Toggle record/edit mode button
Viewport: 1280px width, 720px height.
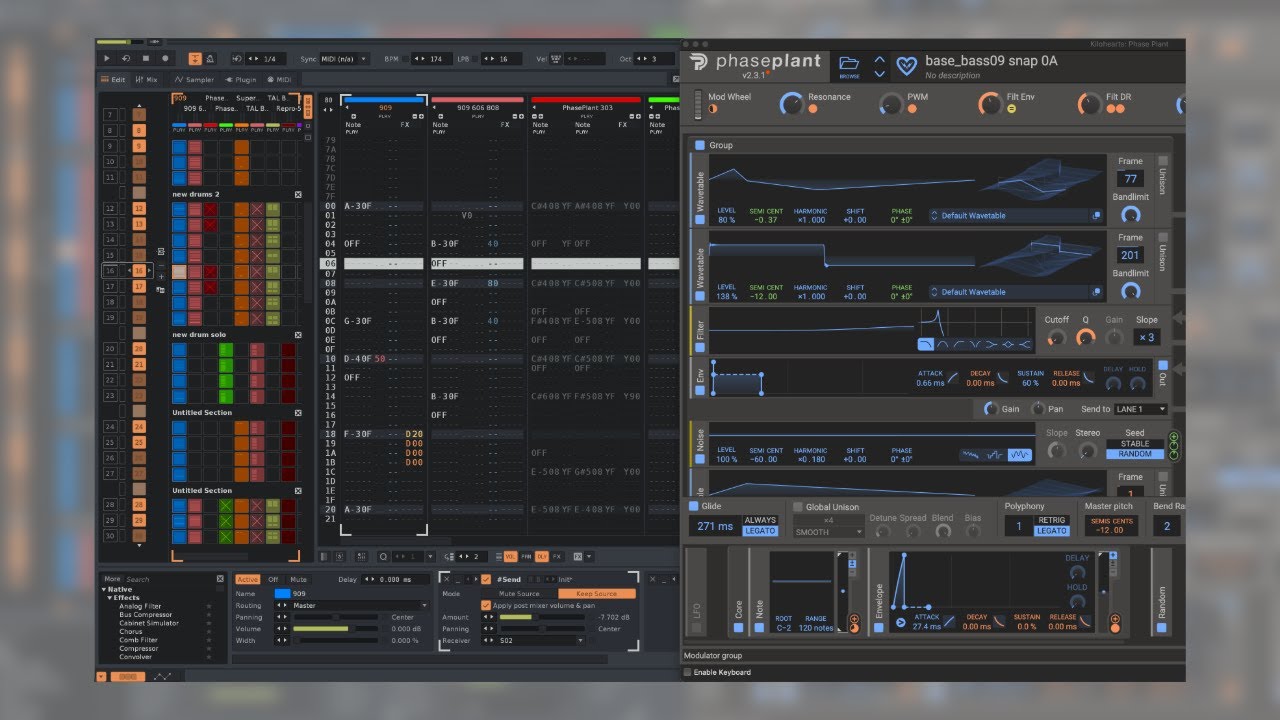[165, 59]
